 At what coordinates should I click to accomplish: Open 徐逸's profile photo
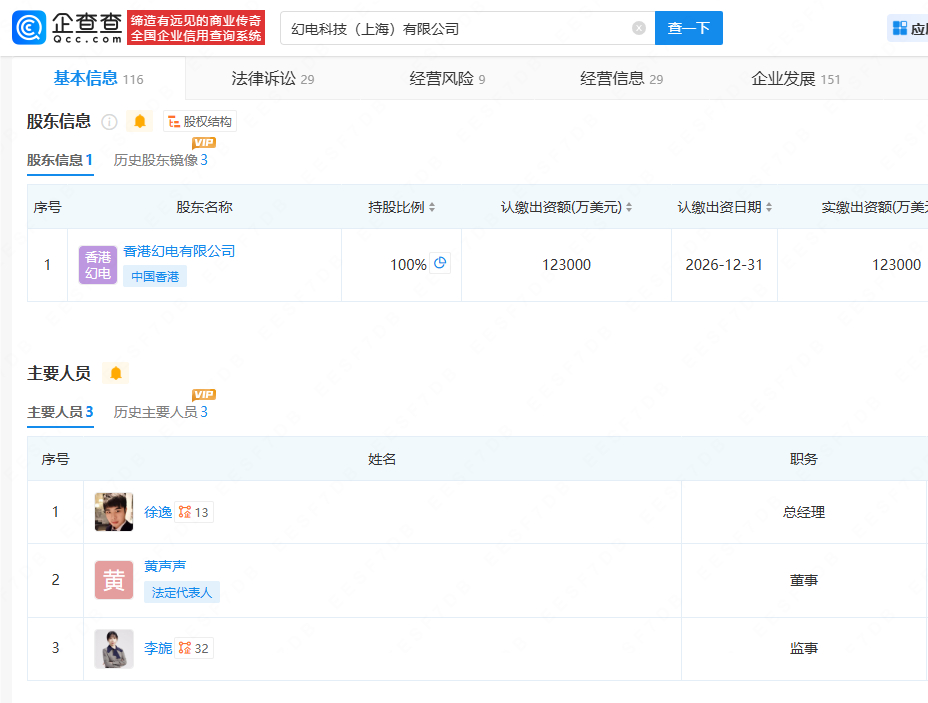pyautogui.click(x=114, y=512)
